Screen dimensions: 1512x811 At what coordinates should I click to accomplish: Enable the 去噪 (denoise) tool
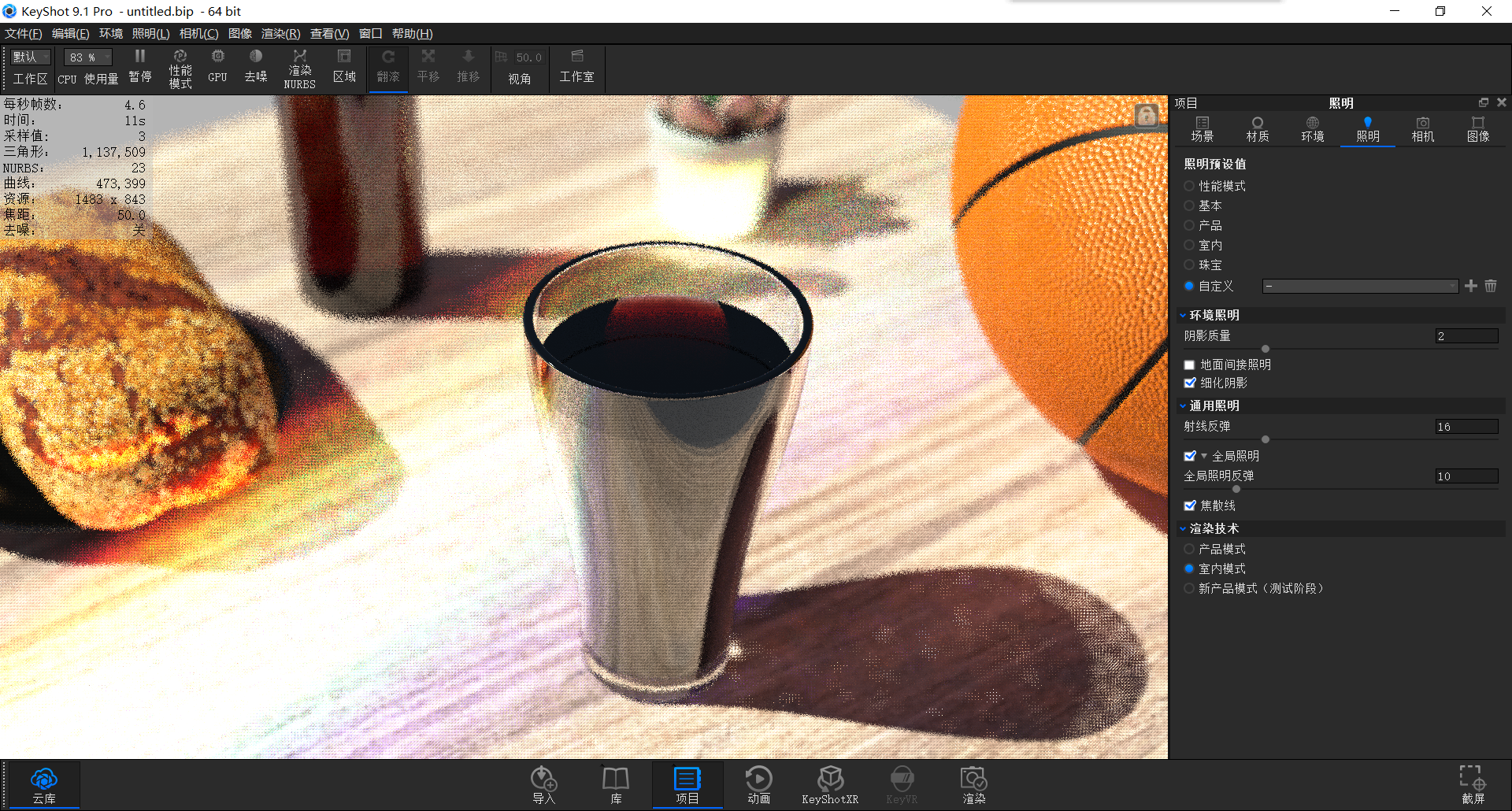[x=255, y=67]
